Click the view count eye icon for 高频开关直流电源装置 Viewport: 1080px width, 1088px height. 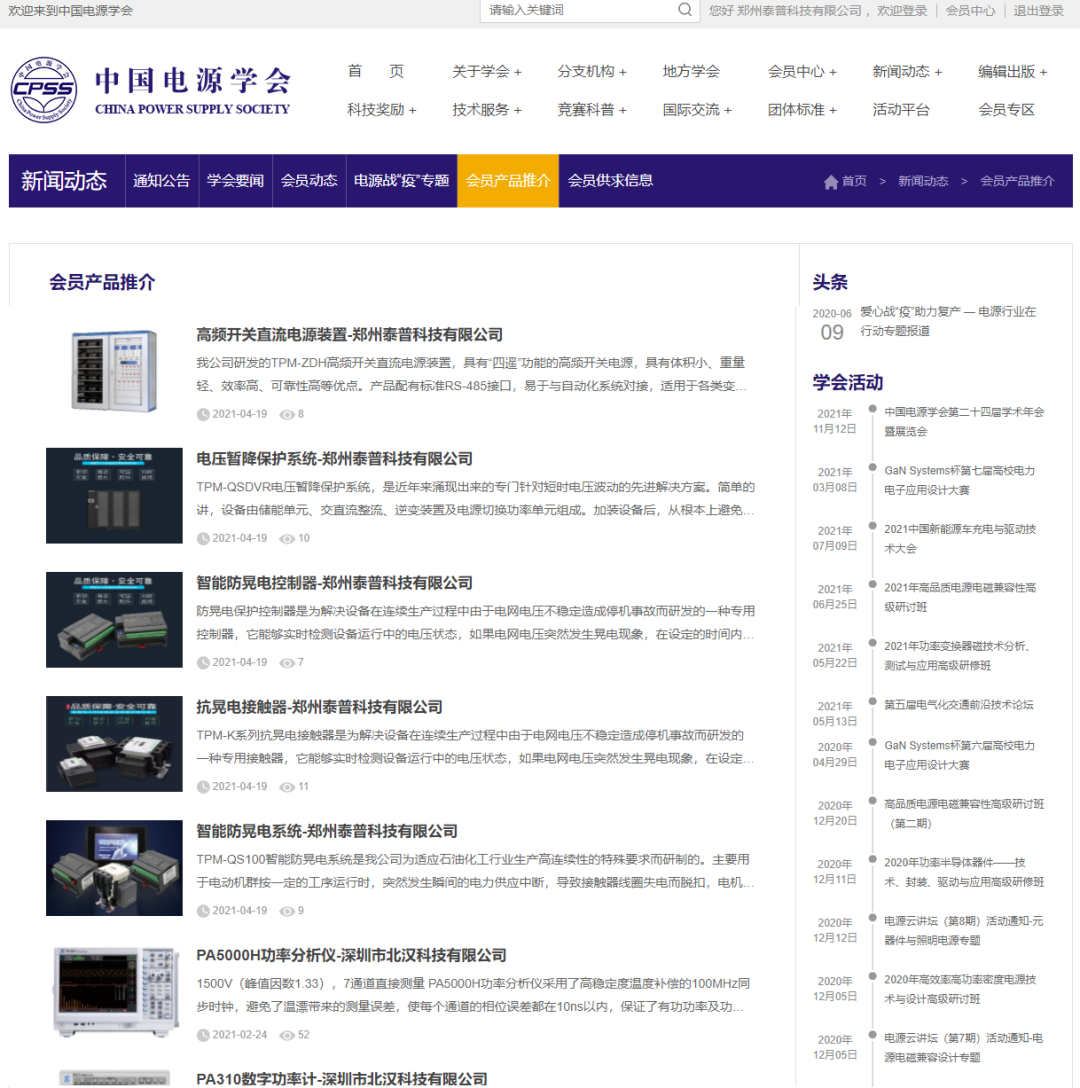click(287, 414)
